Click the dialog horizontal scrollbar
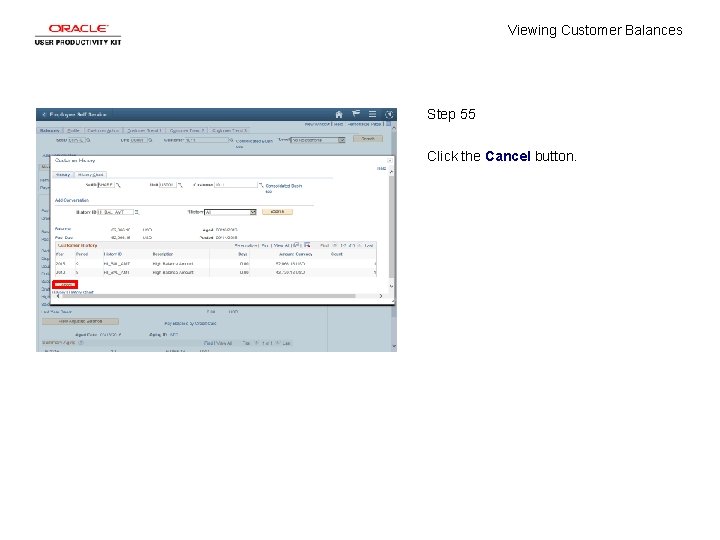 click(x=208, y=296)
